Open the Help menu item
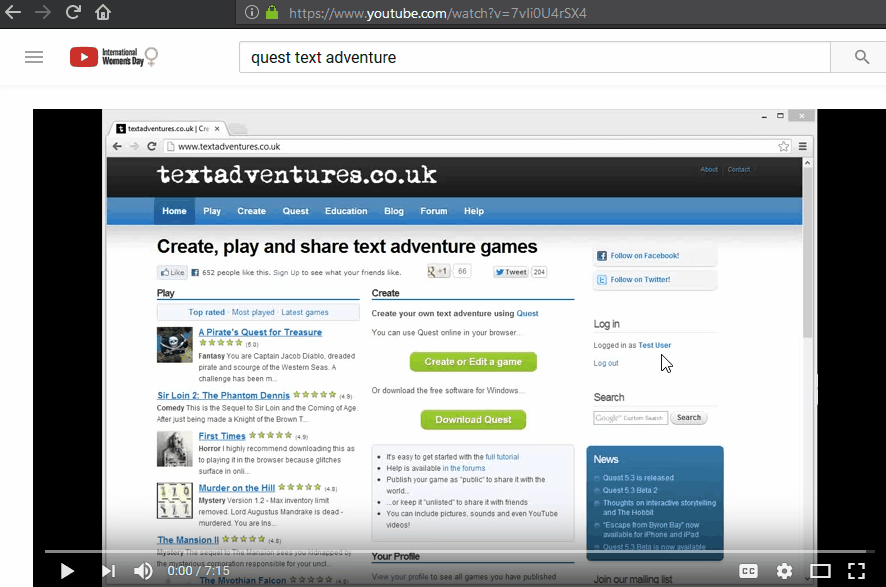 (474, 211)
